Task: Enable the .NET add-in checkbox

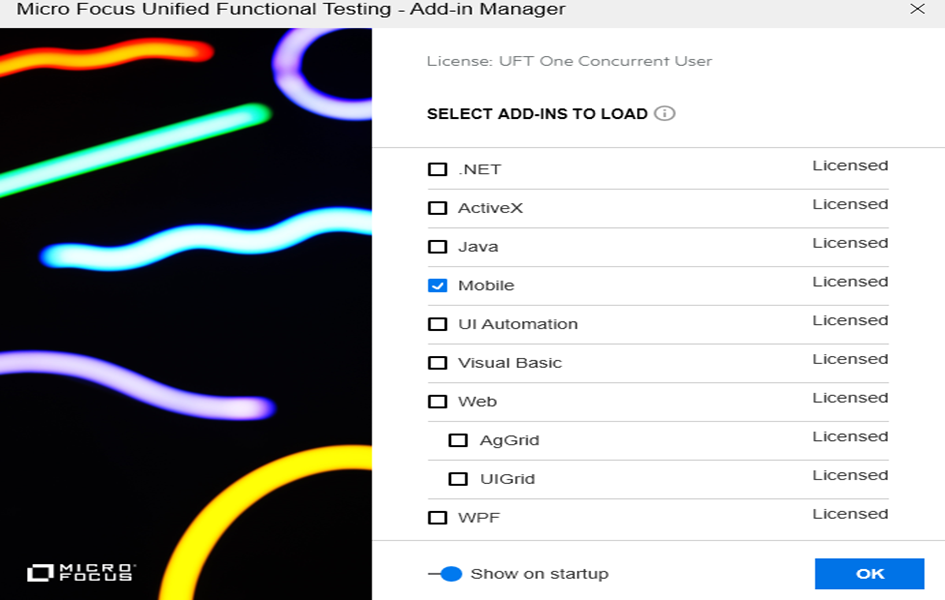Action: [x=438, y=169]
